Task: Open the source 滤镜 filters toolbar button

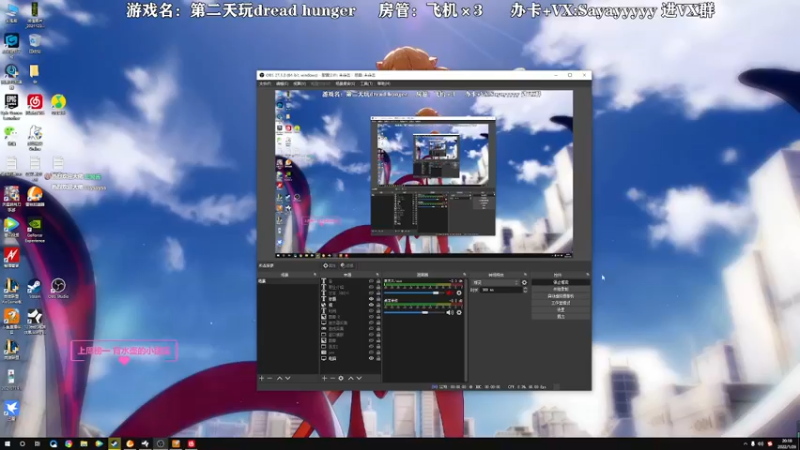Action: click(347, 265)
